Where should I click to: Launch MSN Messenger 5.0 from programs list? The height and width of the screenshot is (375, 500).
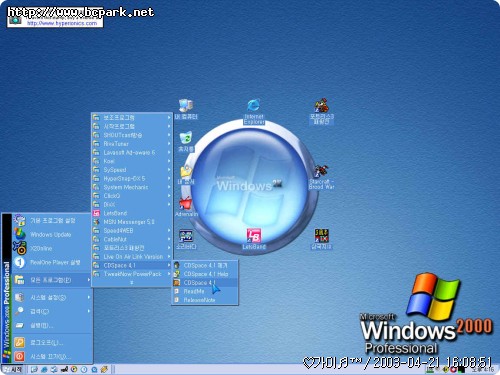tap(132, 222)
